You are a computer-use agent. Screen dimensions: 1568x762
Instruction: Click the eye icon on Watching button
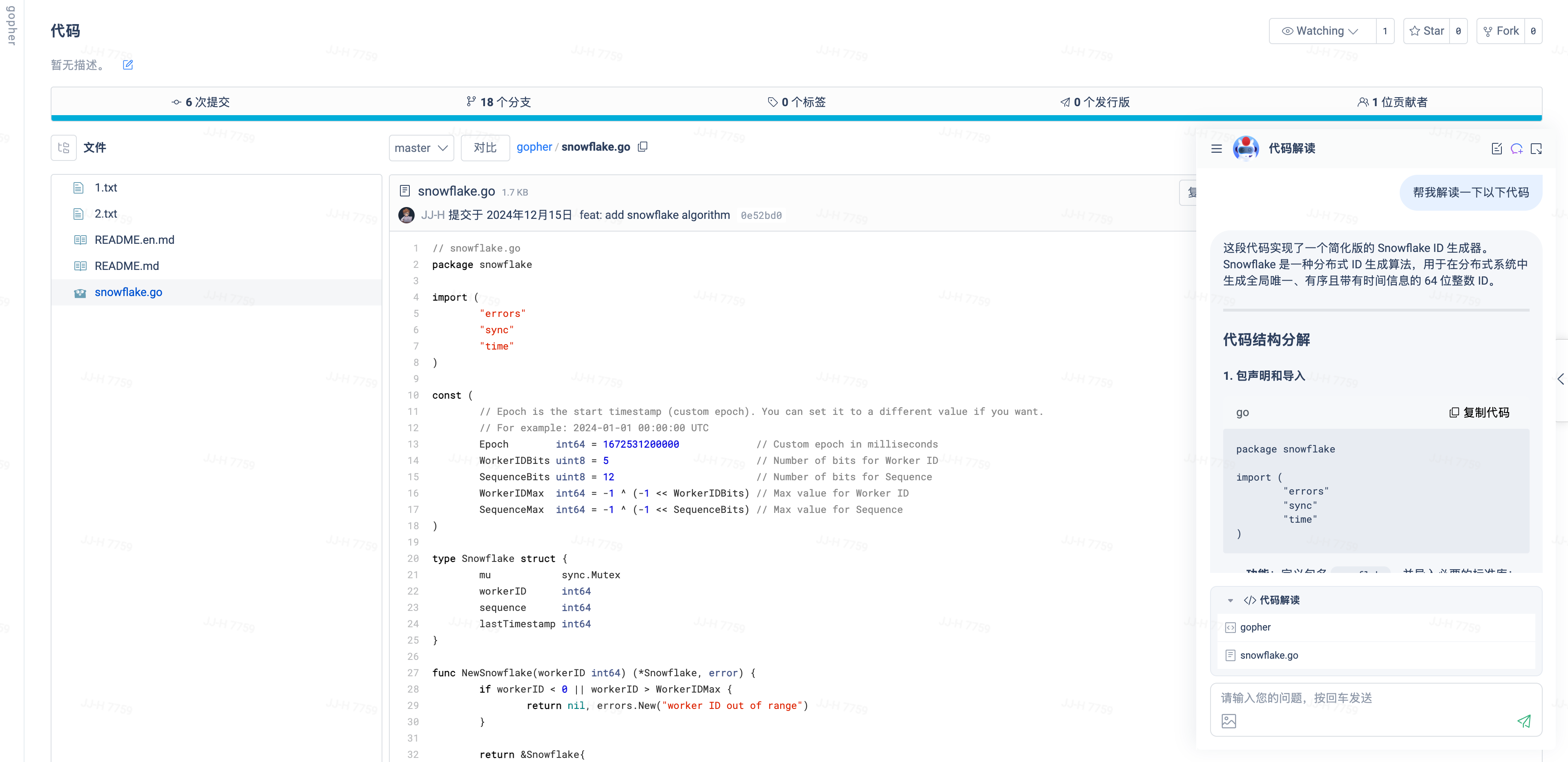(x=1287, y=31)
